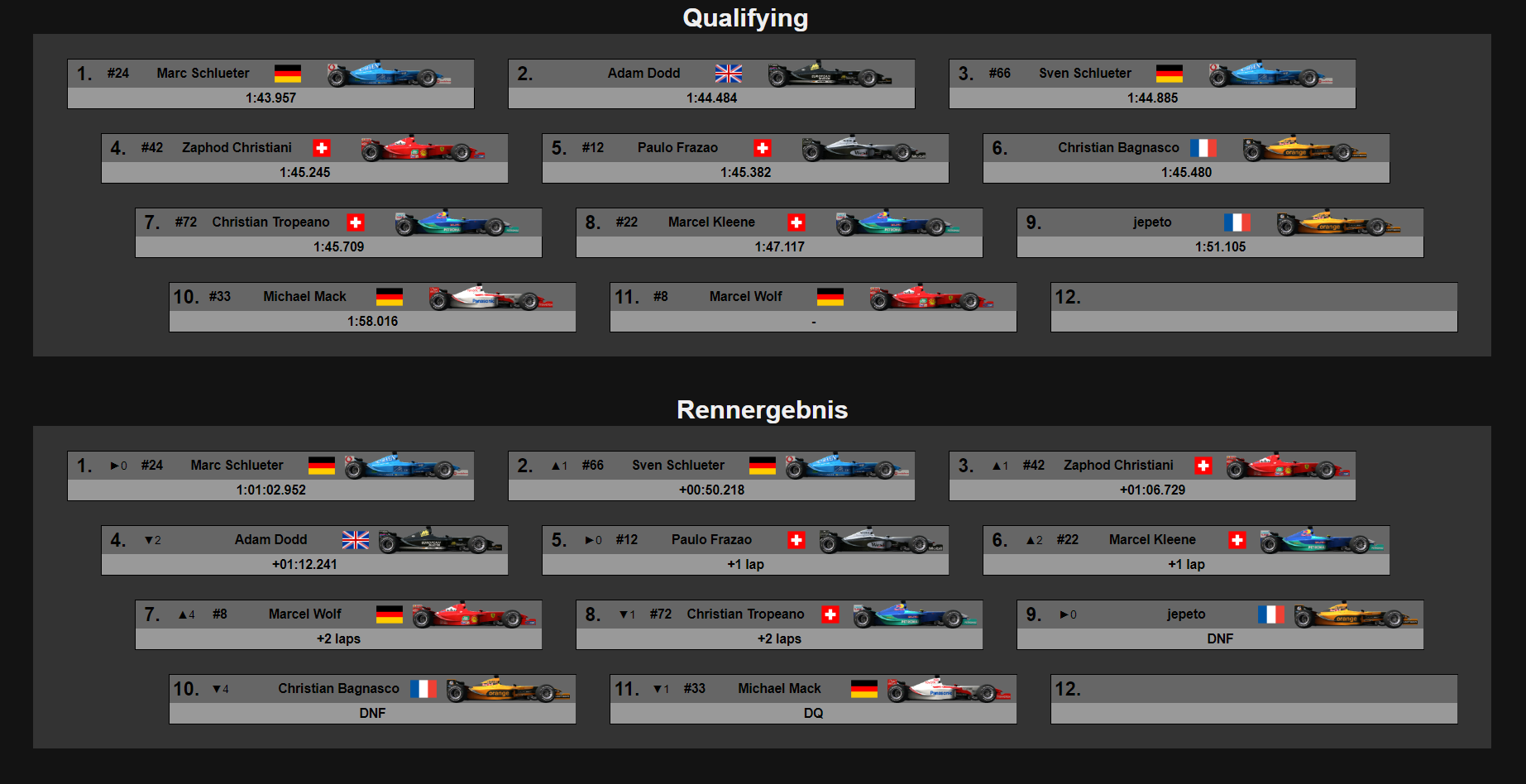Click the empty position 12 slot in Qualifying
This screenshot has height=784, width=1526.
point(1254,308)
